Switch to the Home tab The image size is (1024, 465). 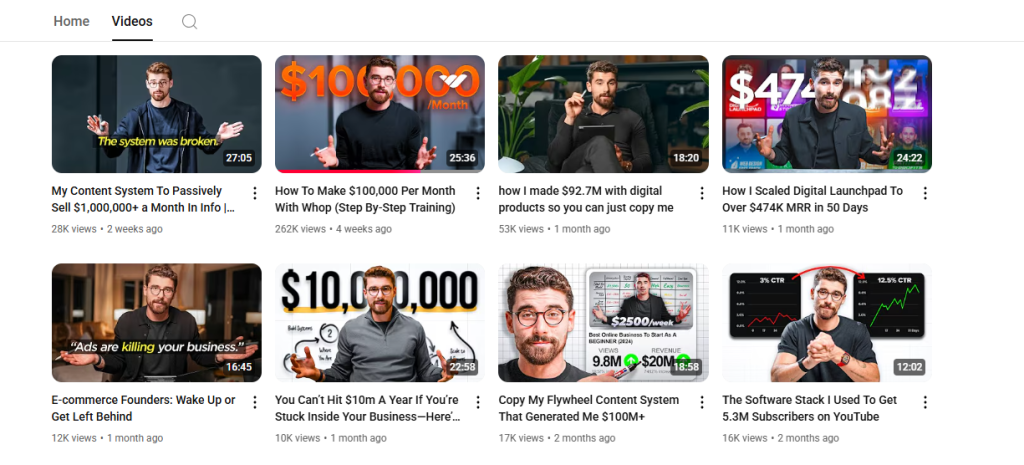pyautogui.click(x=71, y=21)
